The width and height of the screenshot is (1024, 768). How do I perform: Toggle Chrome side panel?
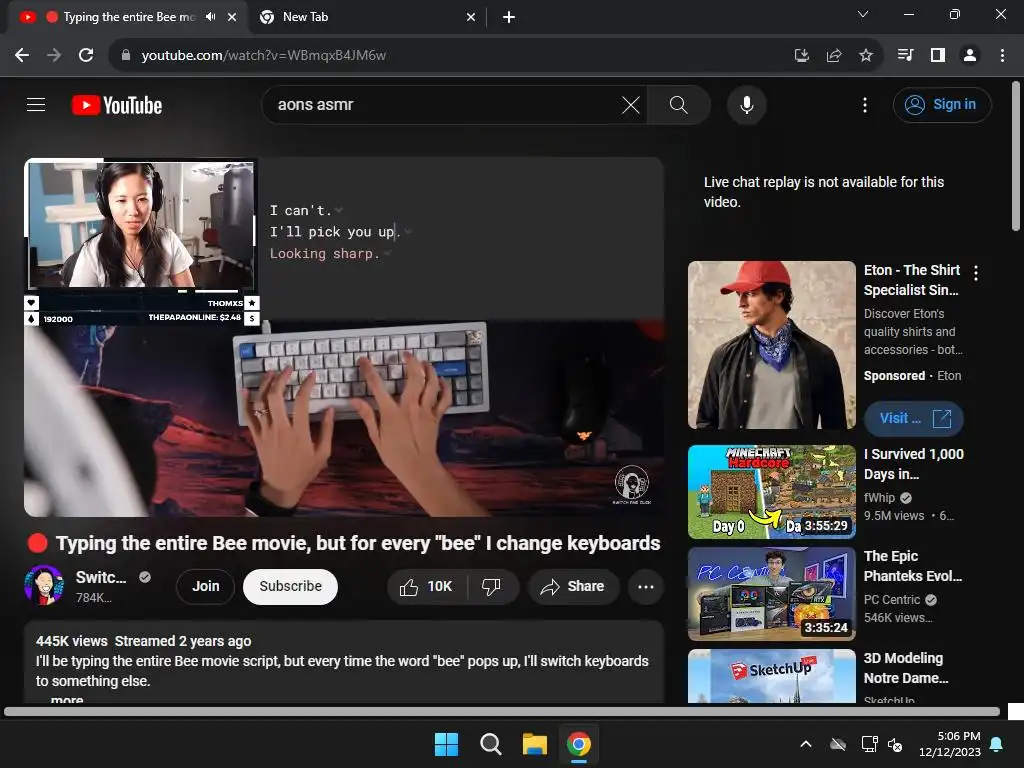click(938, 56)
